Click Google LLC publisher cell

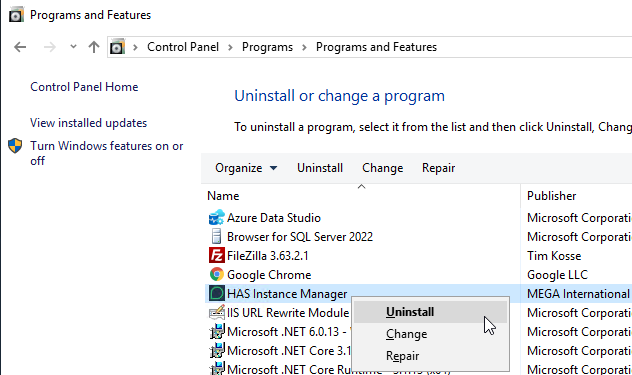point(557,275)
